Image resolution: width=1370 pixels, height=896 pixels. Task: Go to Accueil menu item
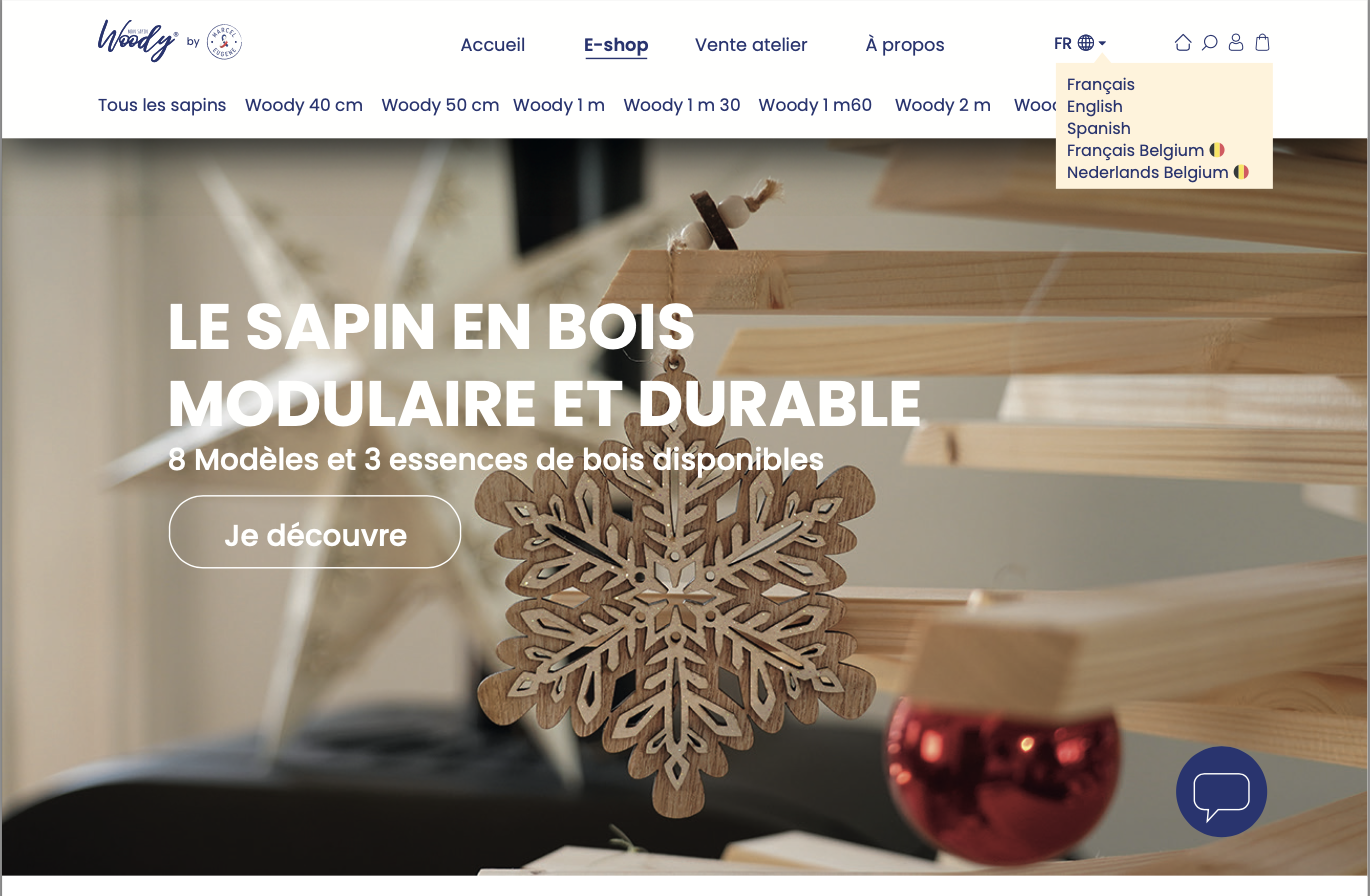[492, 45]
